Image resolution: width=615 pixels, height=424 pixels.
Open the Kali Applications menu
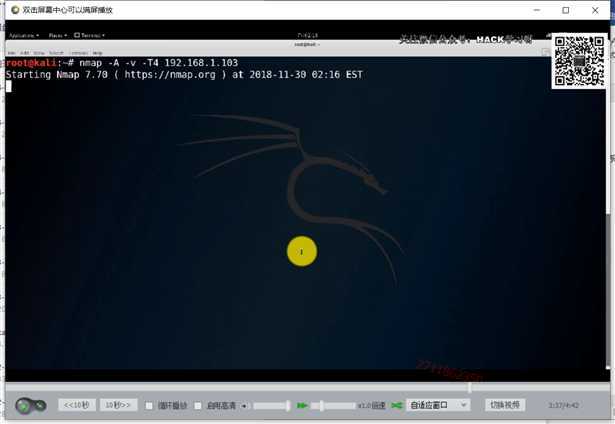tap(24, 35)
